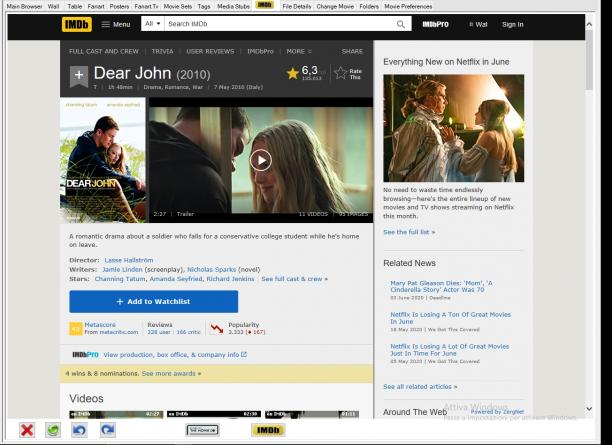This screenshot has width=612, height=445.
Task: Open director Lasse Hallström link
Action: [x=129, y=260]
